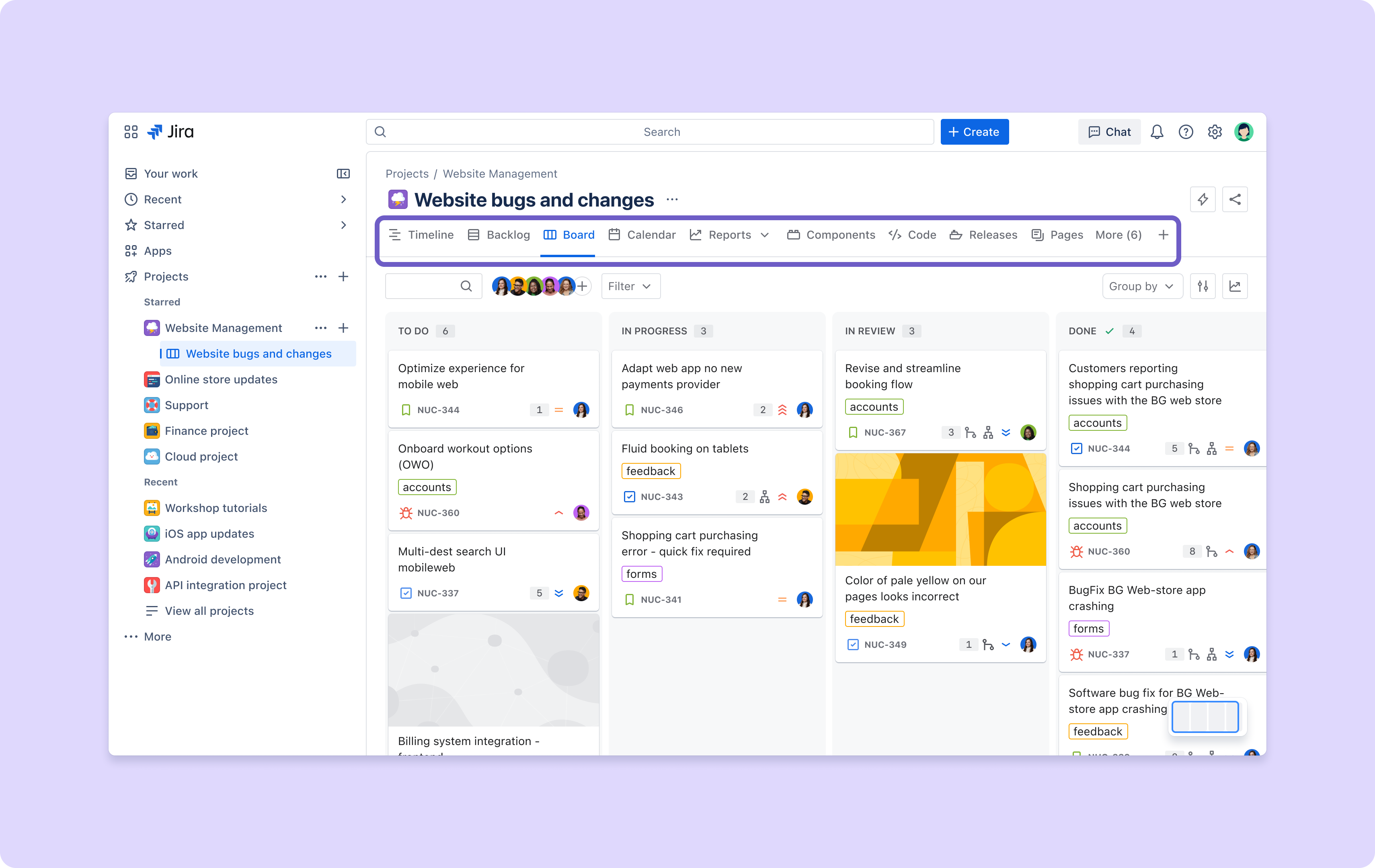Open the app switcher grid icon
The width and height of the screenshot is (1375, 868).
click(x=131, y=132)
